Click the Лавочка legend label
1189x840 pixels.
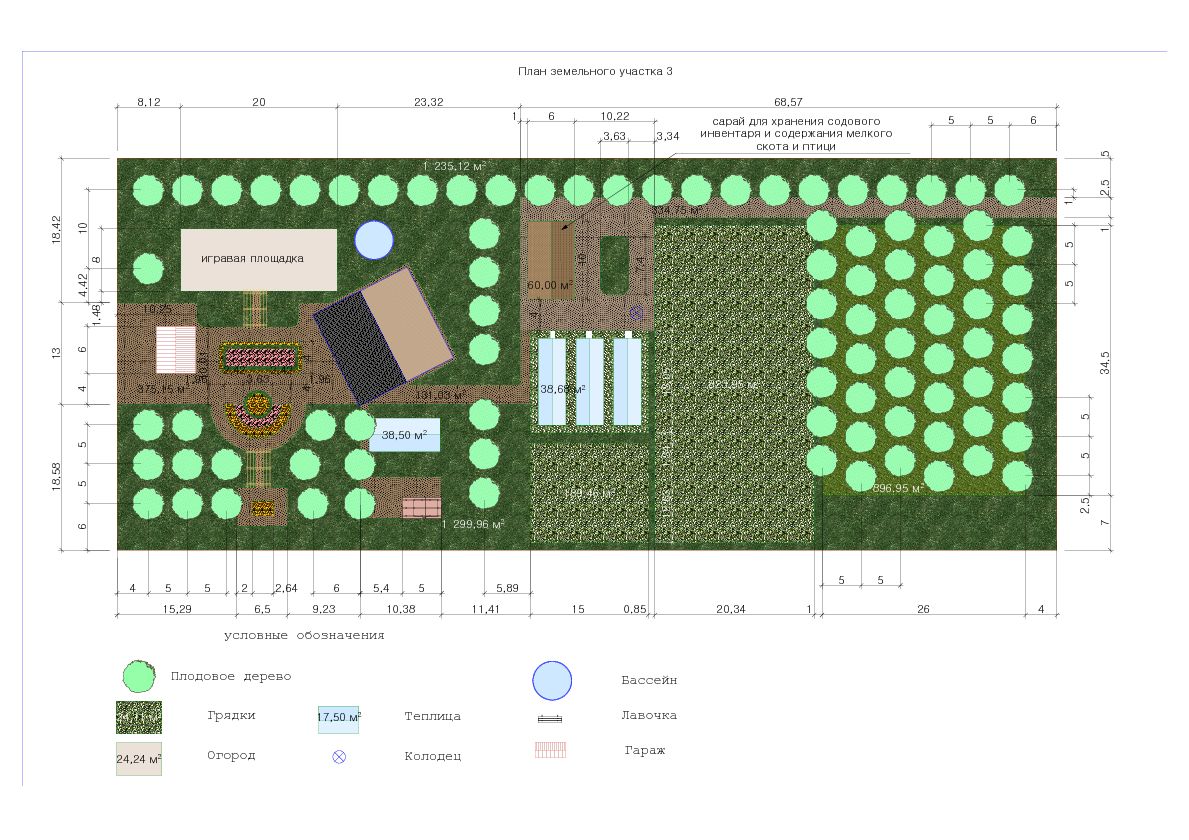(x=649, y=716)
